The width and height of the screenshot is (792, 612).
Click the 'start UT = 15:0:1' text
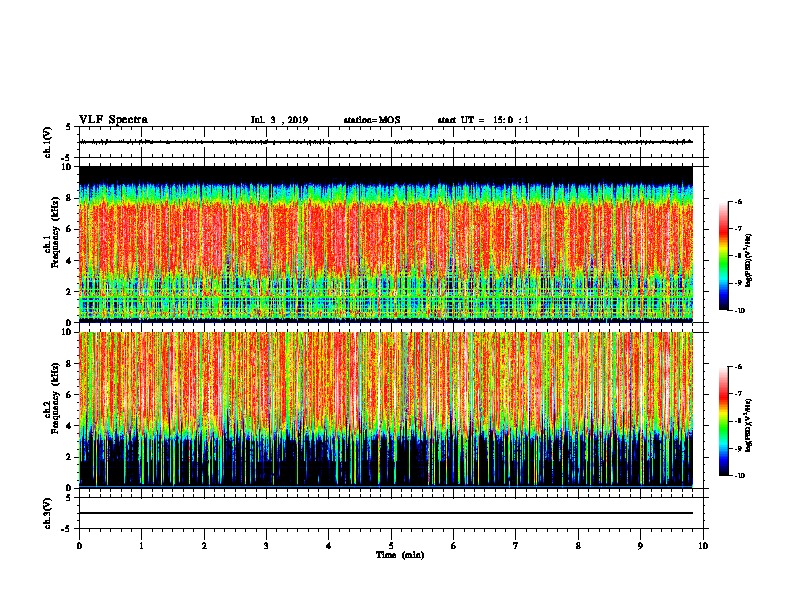(x=483, y=120)
